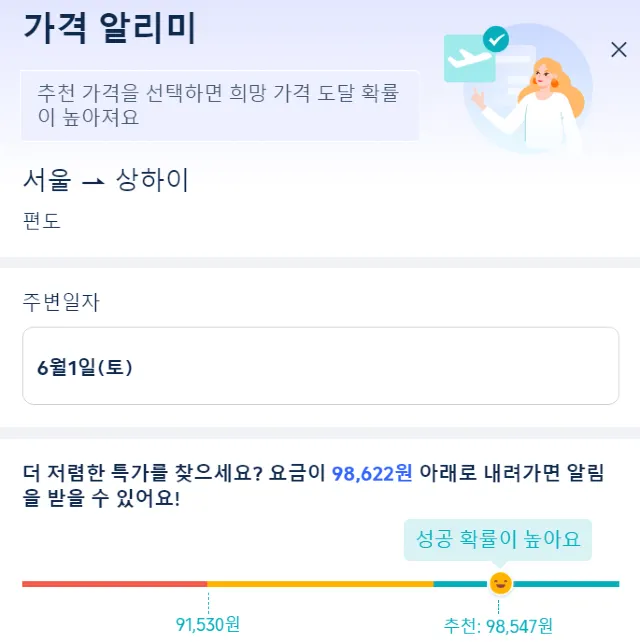This screenshot has height=642, width=640.
Task: Click the 편도 trip type label
Action: pos(42,221)
